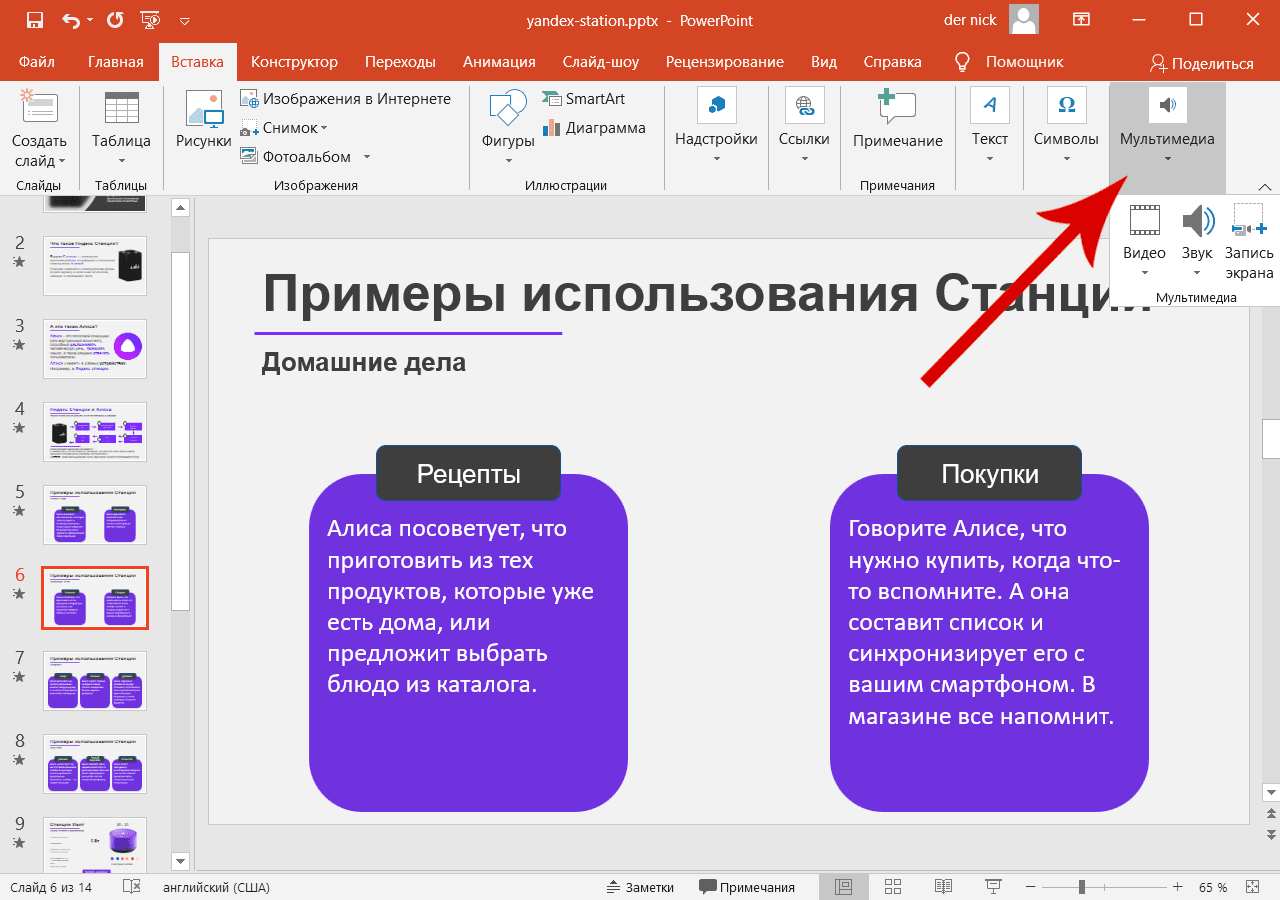Add a comment with Примечание button
The width and height of the screenshot is (1280, 900).
pyautogui.click(x=897, y=120)
